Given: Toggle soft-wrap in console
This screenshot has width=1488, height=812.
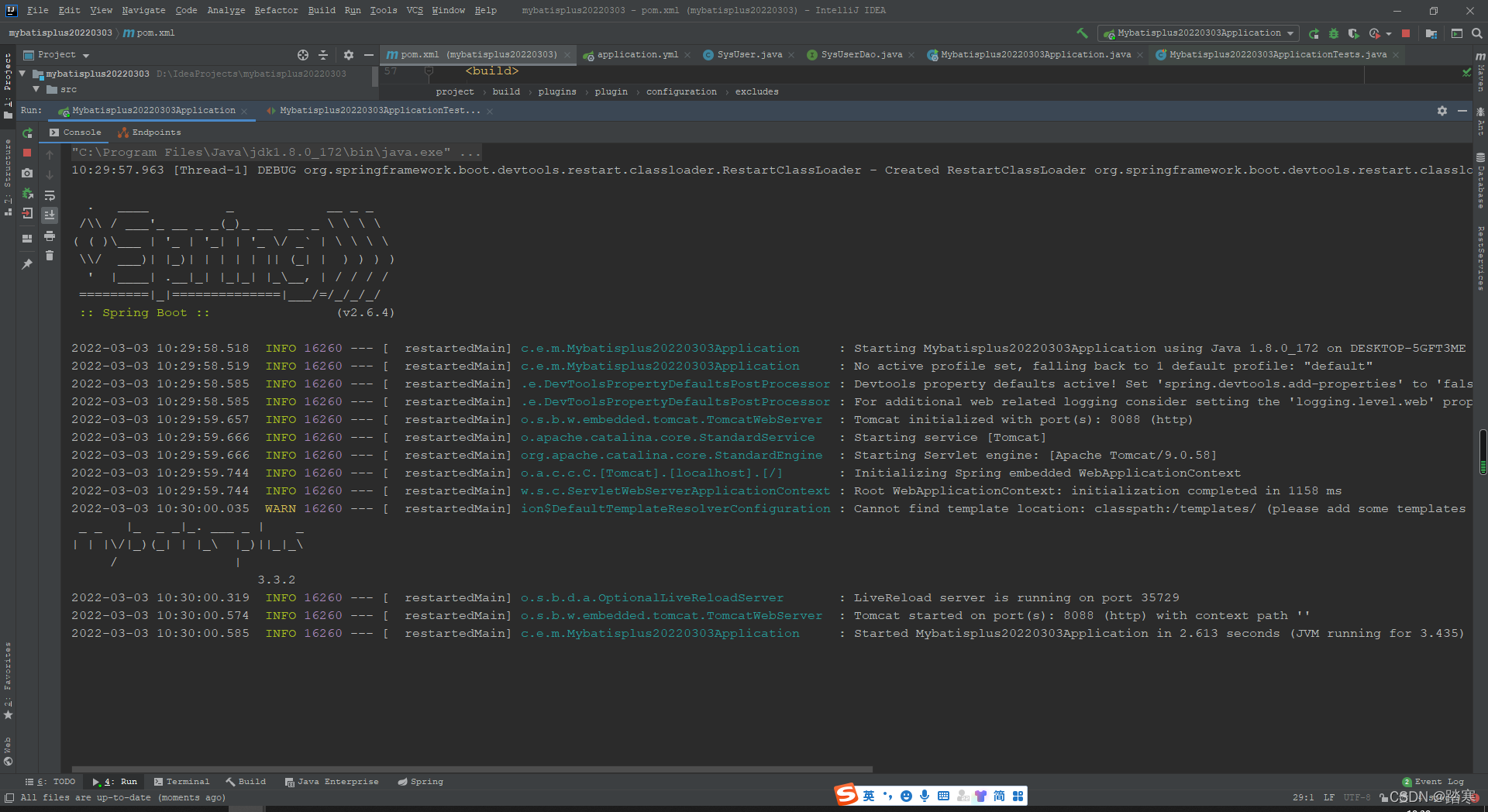Looking at the screenshot, I should pos(50,195).
